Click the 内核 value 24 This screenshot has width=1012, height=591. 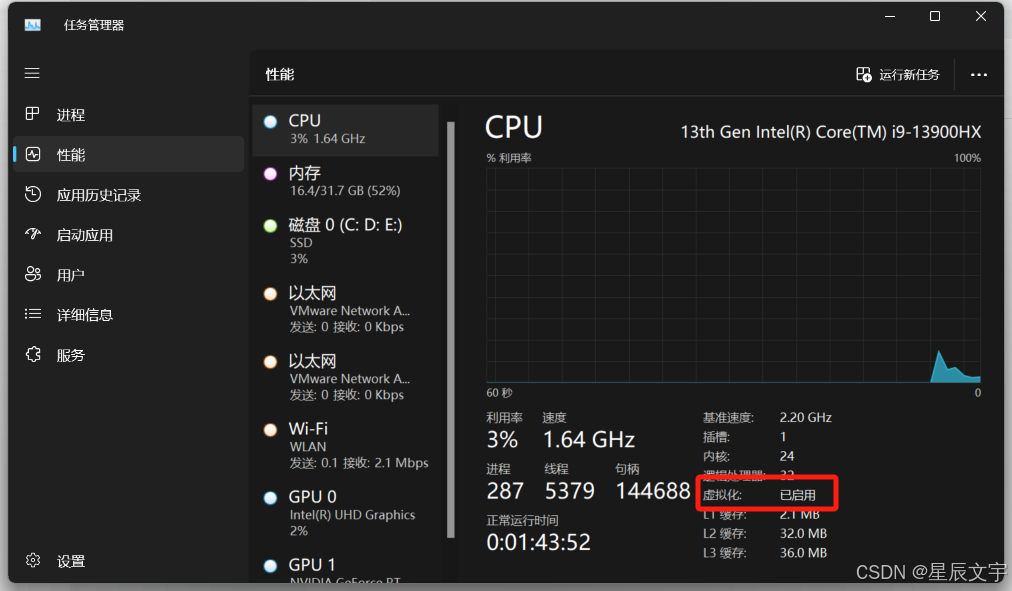pos(787,456)
